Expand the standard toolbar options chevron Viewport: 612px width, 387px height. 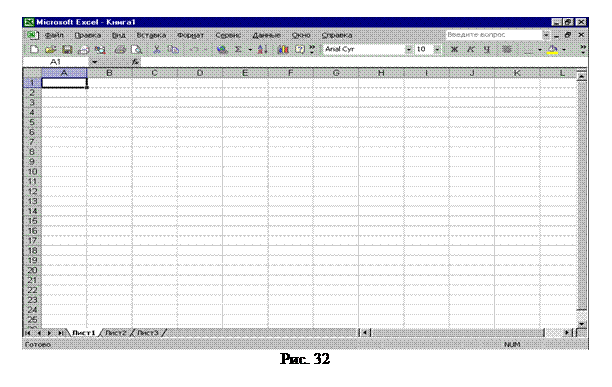[311, 49]
